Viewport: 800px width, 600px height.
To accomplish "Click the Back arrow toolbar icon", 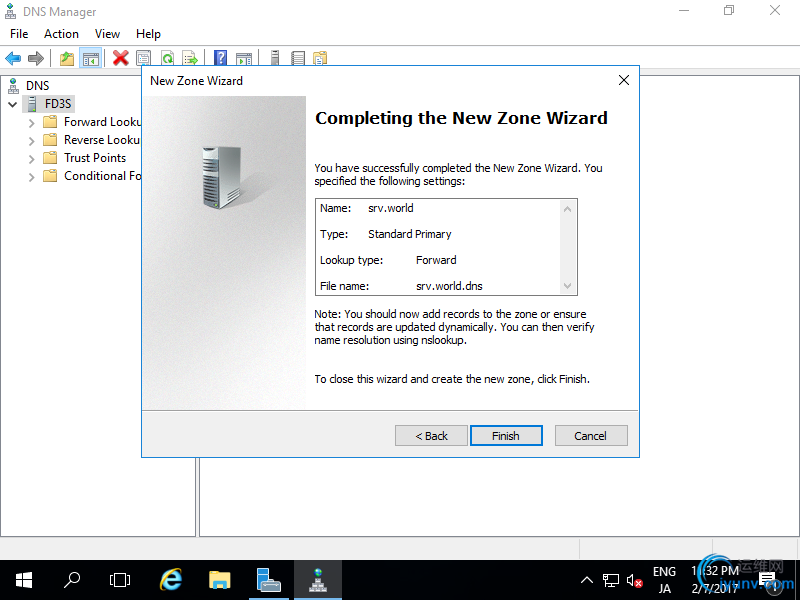I will [13, 58].
